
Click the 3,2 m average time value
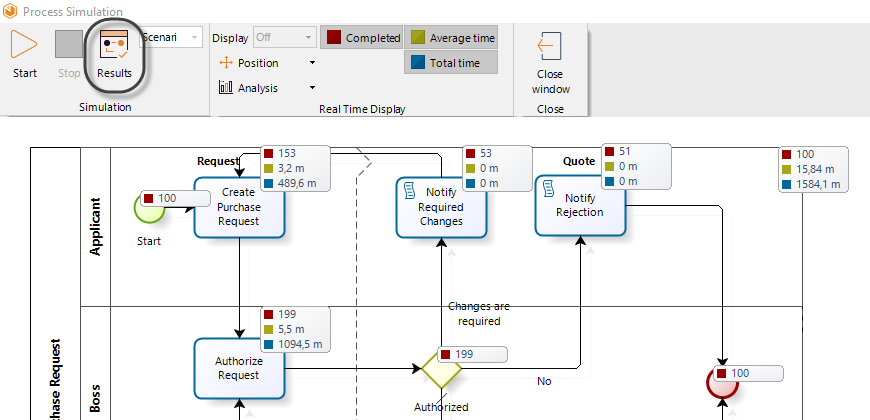coord(292,168)
